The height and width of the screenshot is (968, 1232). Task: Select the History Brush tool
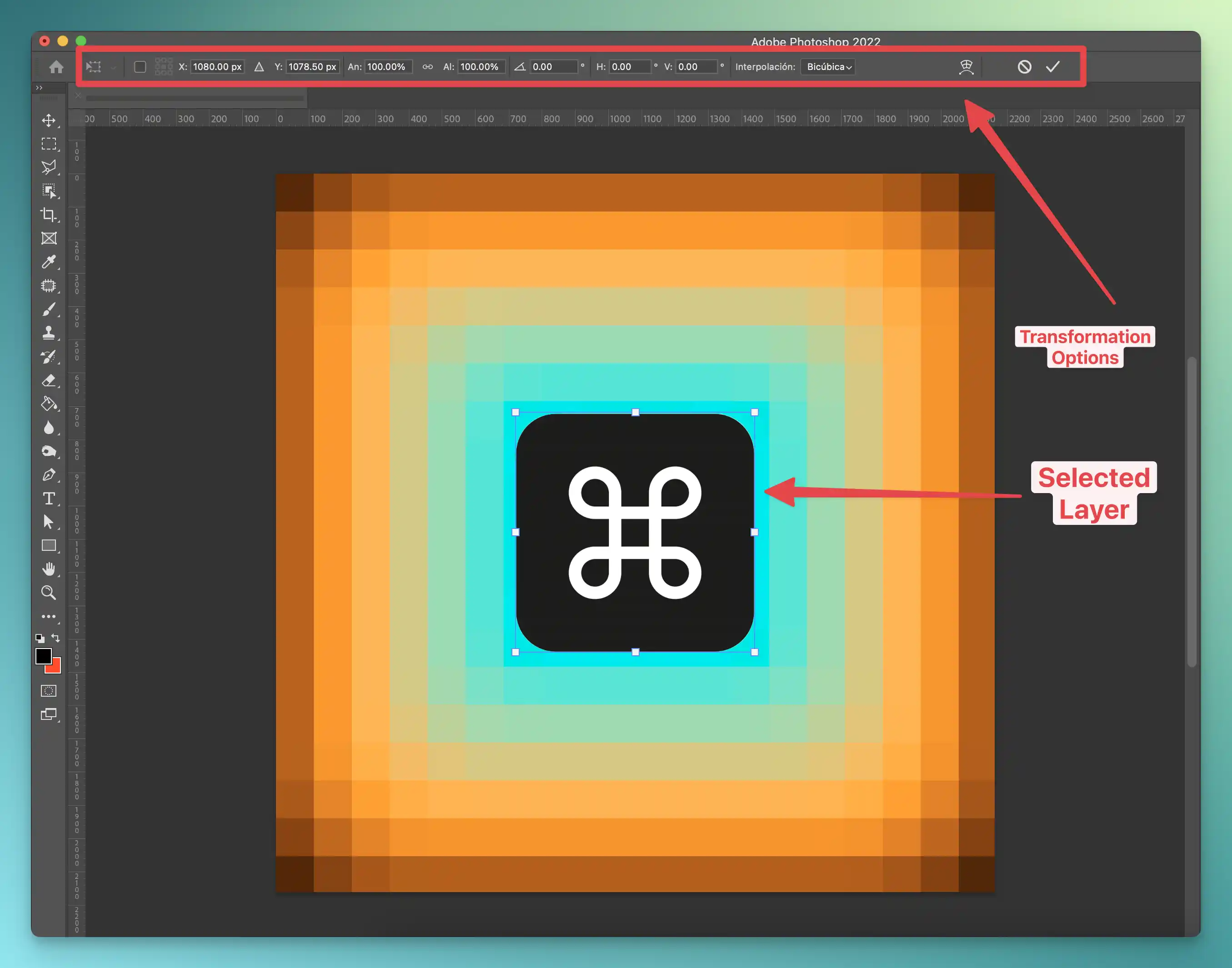[x=49, y=356]
